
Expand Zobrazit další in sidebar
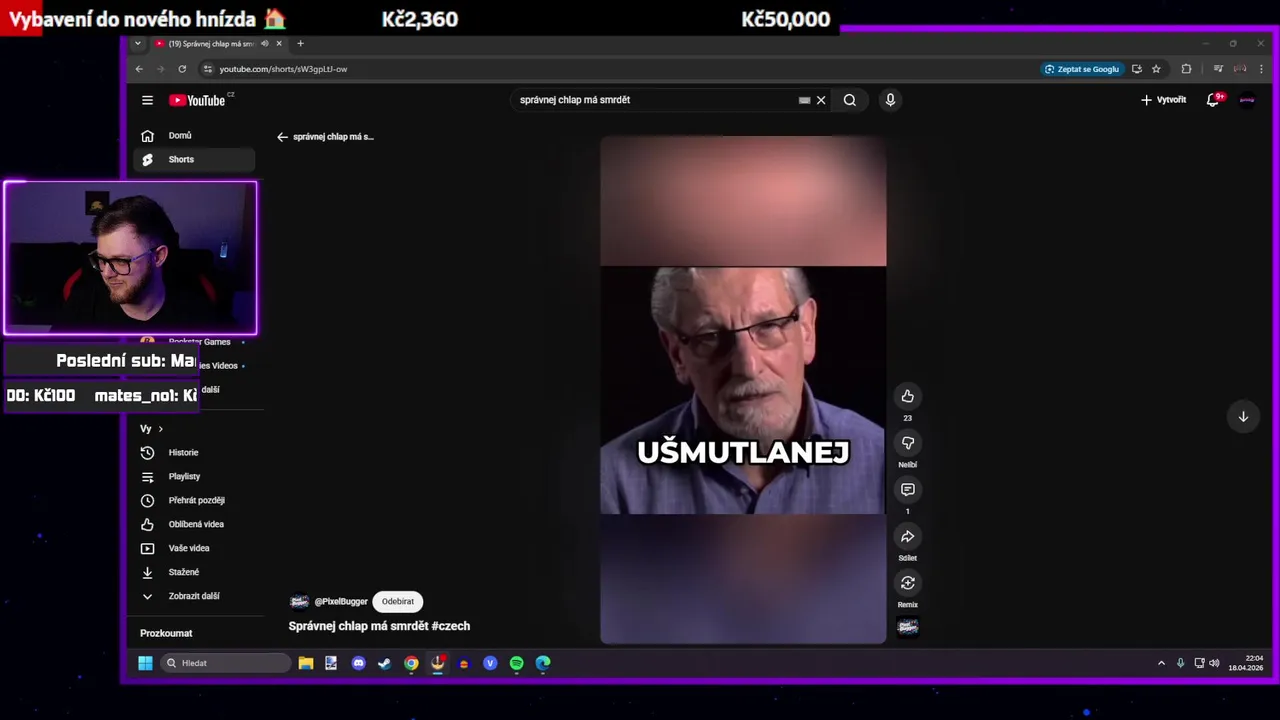(x=194, y=597)
